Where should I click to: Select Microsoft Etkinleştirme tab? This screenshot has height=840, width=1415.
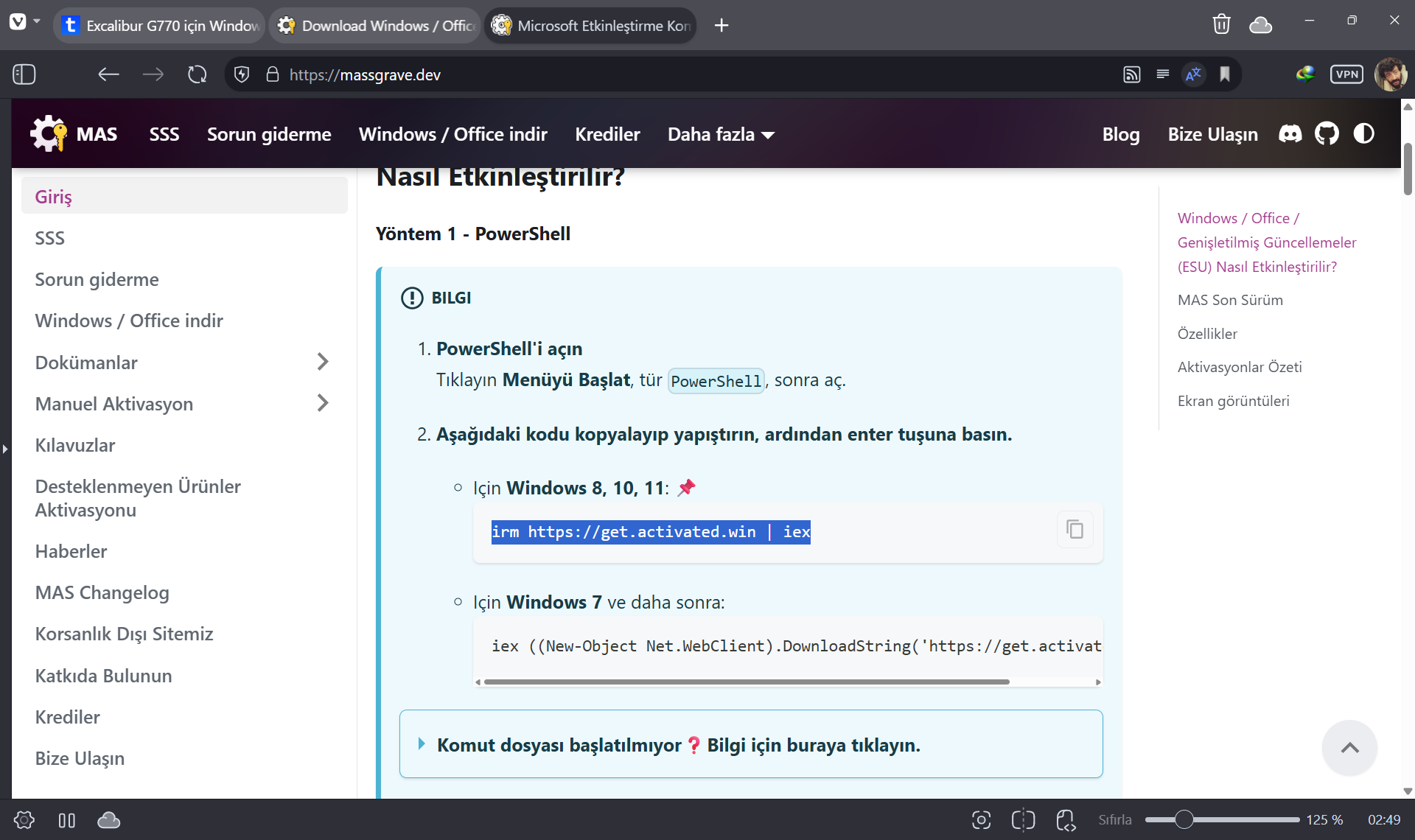[590, 25]
